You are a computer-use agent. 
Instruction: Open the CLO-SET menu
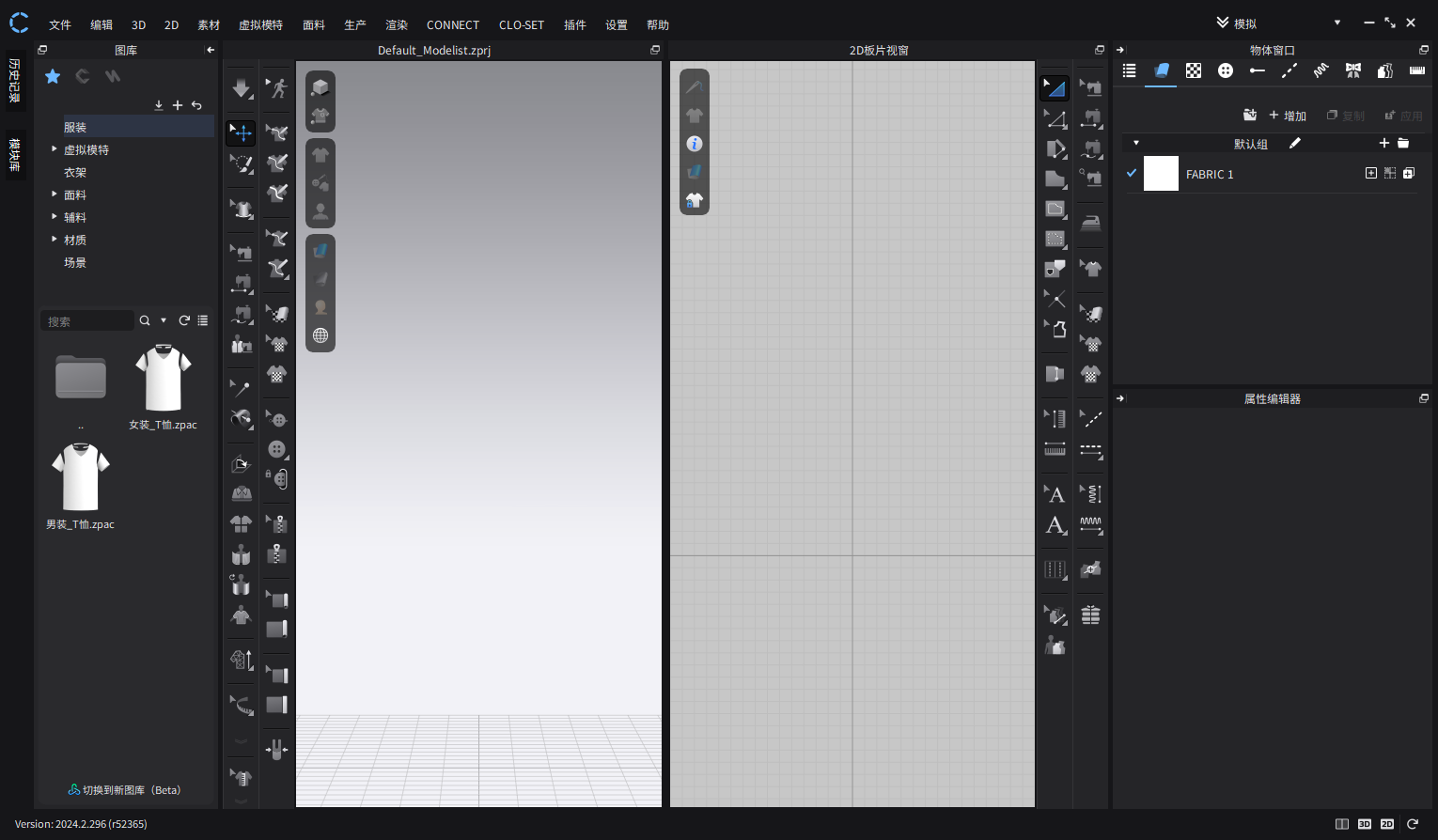[522, 25]
